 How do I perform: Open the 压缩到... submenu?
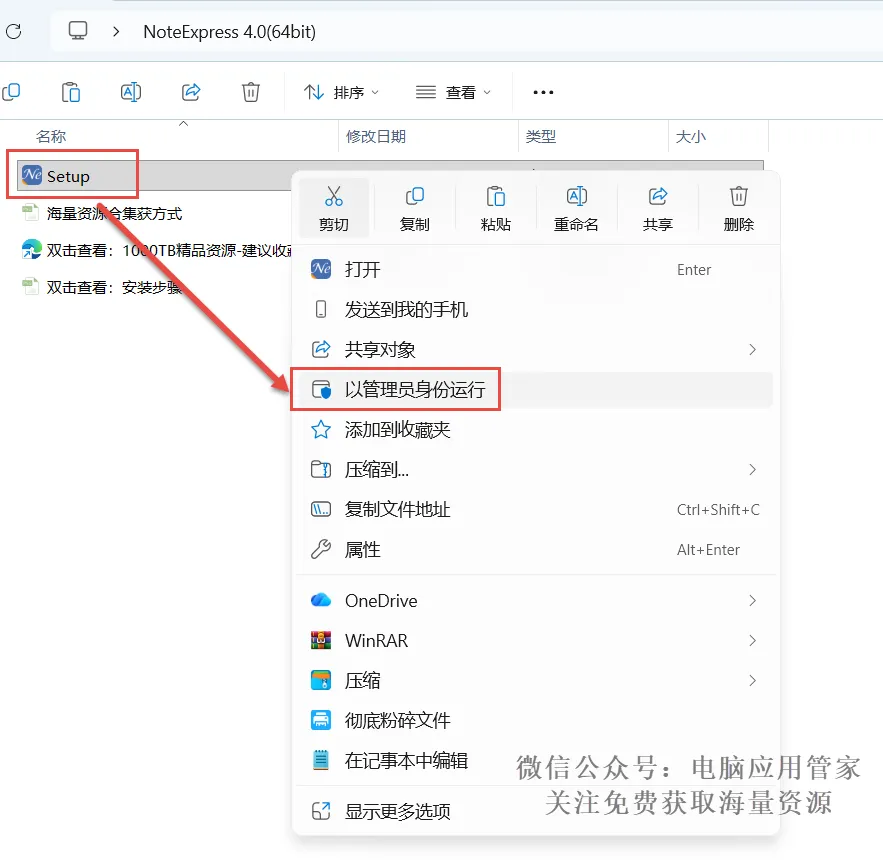[x=536, y=469]
